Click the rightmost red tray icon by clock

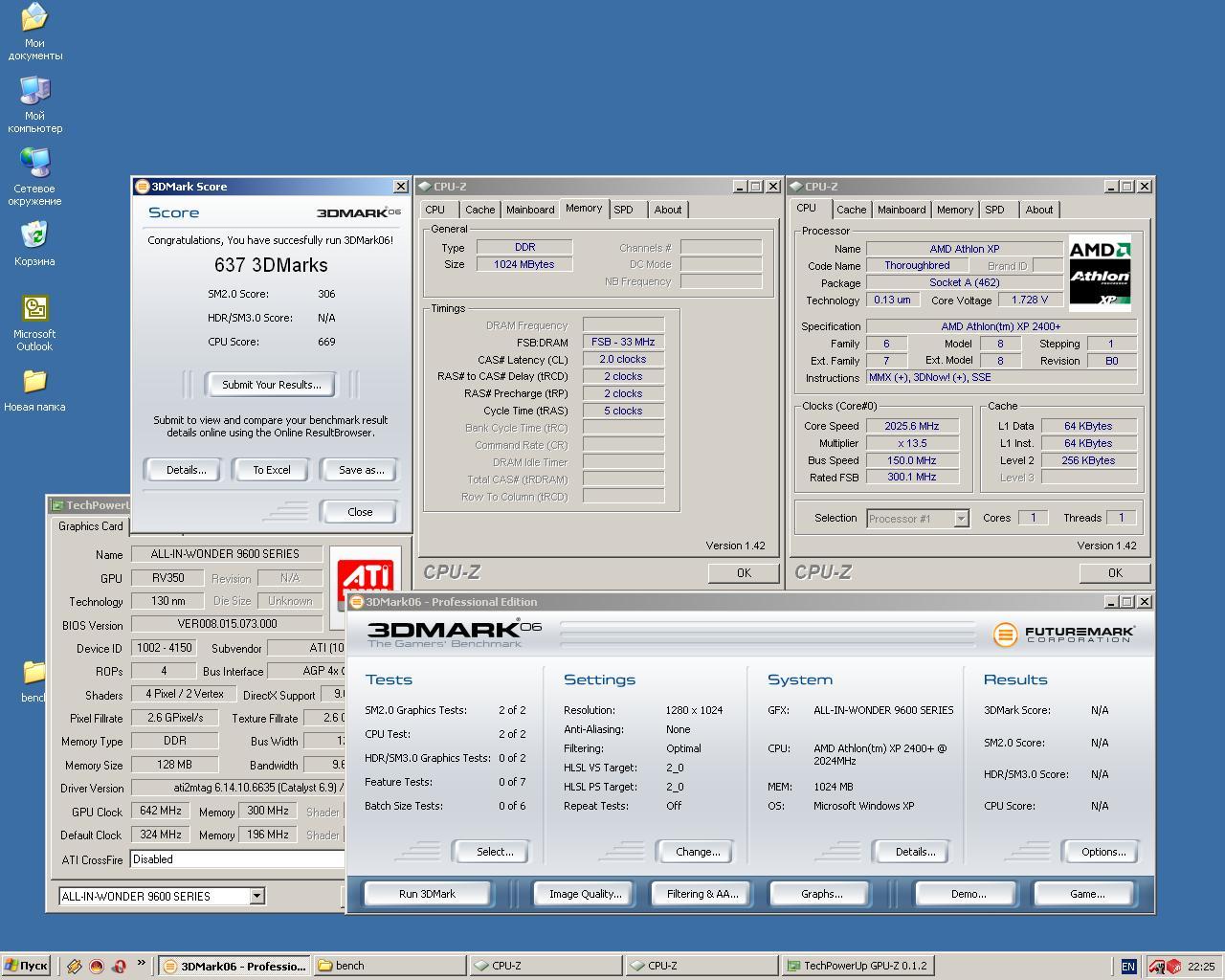coord(1173,967)
